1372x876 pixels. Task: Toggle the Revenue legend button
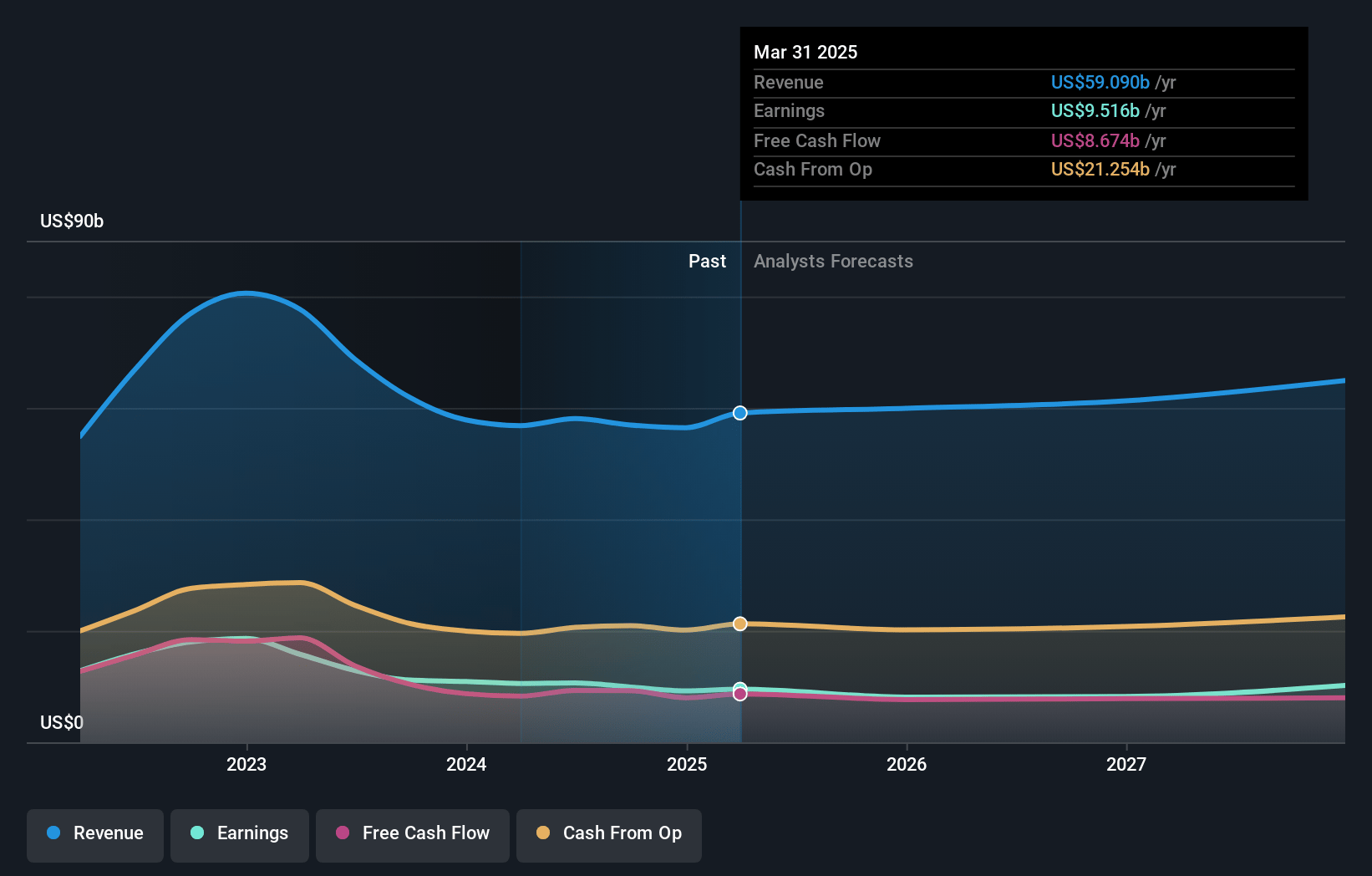95,835
